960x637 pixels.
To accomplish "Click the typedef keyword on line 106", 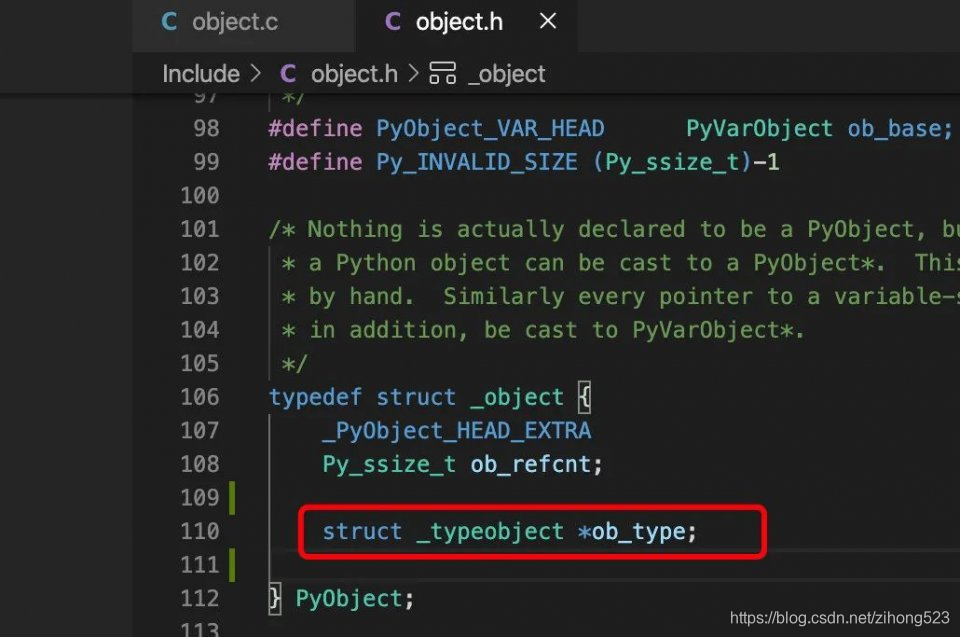I will [x=315, y=398].
